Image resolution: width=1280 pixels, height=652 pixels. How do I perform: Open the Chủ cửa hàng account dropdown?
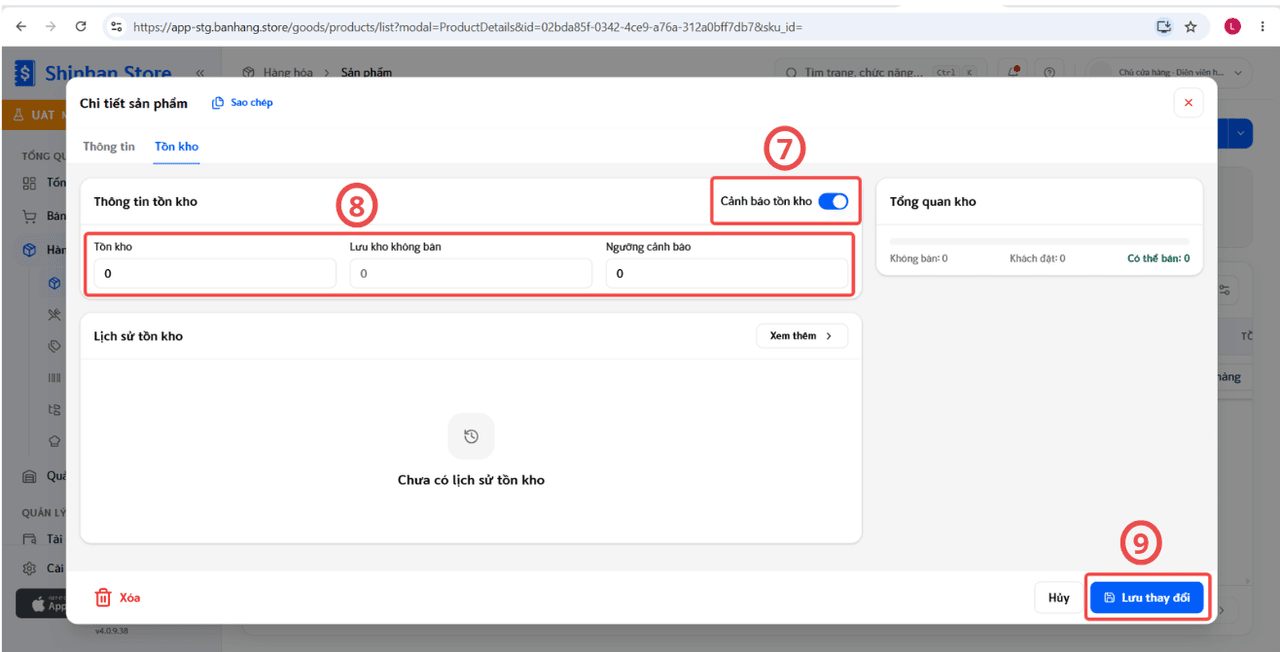(x=1170, y=72)
